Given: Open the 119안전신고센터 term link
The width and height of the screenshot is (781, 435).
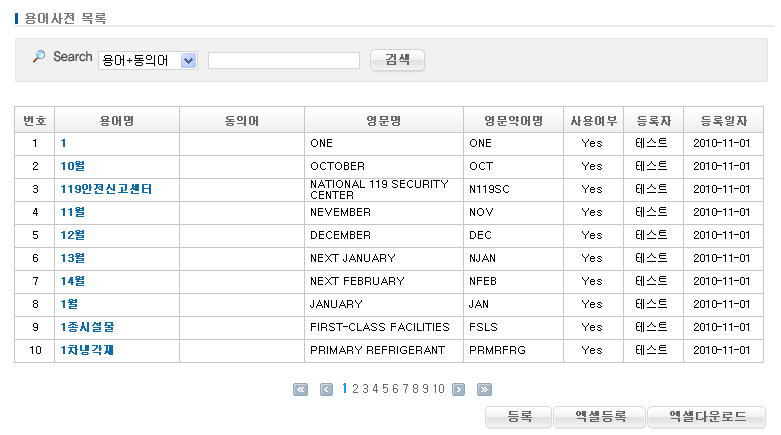Looking at the screenshot, I should pos(106,189).
